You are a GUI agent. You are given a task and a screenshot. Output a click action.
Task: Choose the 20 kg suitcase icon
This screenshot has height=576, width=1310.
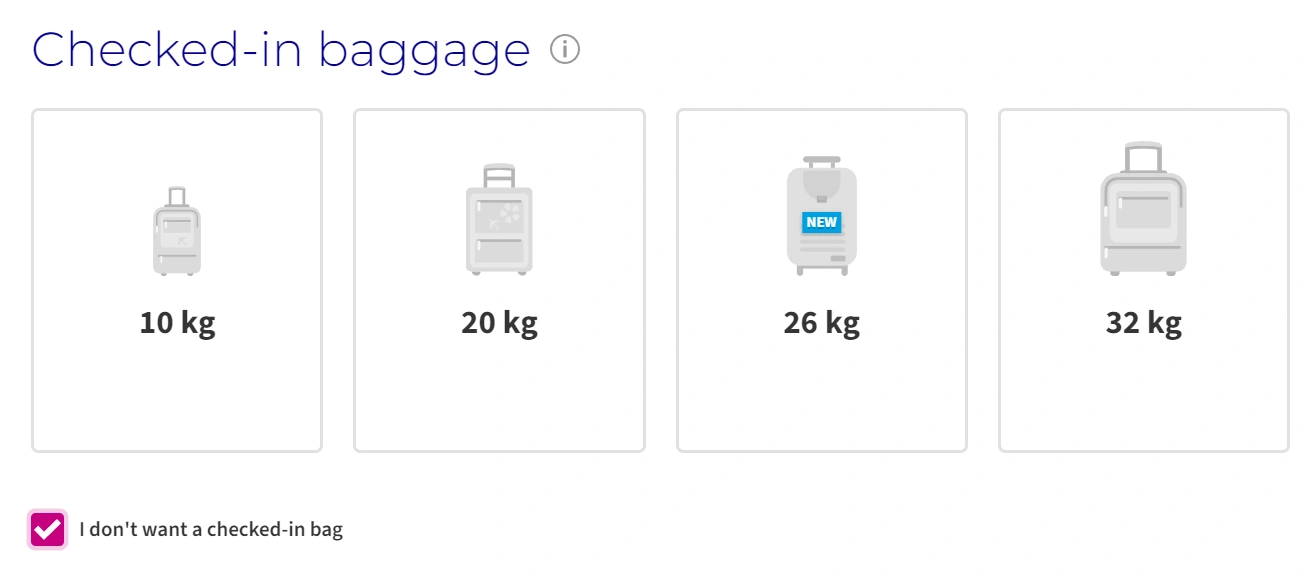pos(499,219)
